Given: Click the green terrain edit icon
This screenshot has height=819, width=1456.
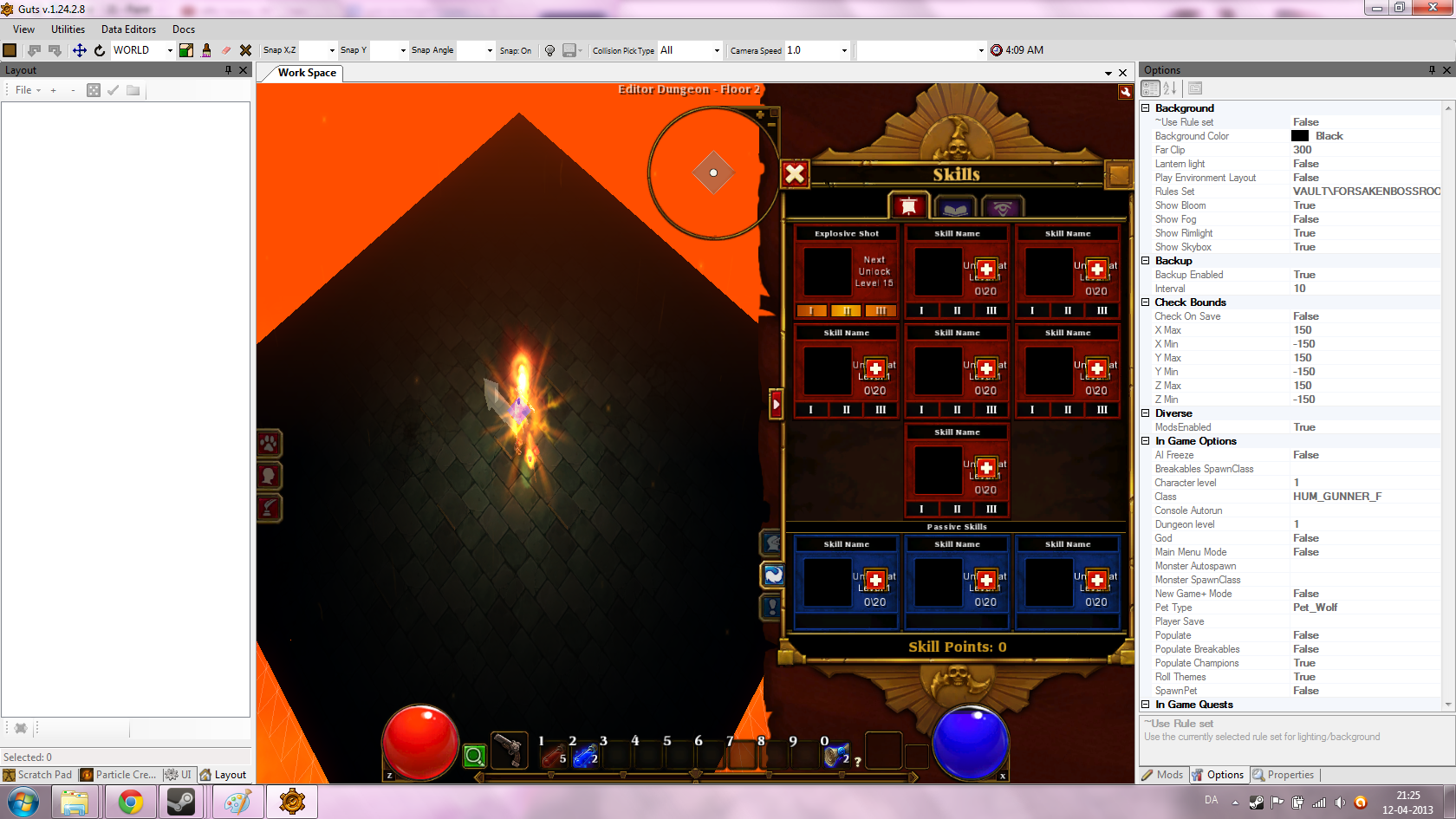Looking at the screenshot, I should coord(186,50).
